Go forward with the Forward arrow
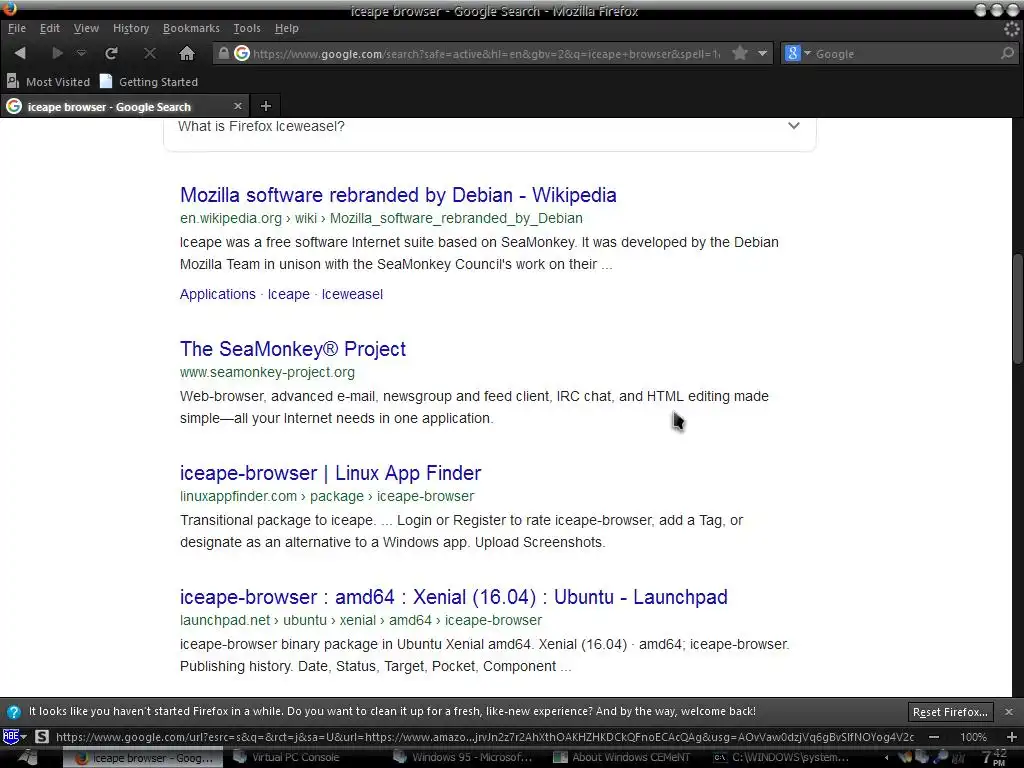Image resolution: width=1024 pixels, height=768 pixels. (57, 54)
